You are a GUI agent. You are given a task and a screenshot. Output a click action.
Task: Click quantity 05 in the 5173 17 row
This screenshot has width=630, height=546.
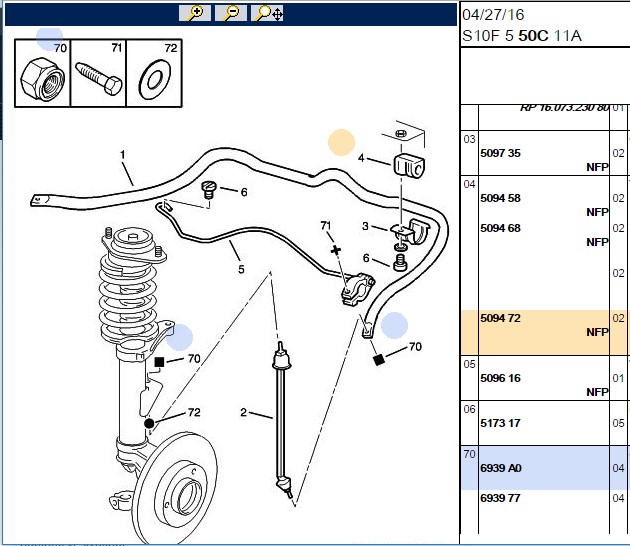(x=618, y=423)
